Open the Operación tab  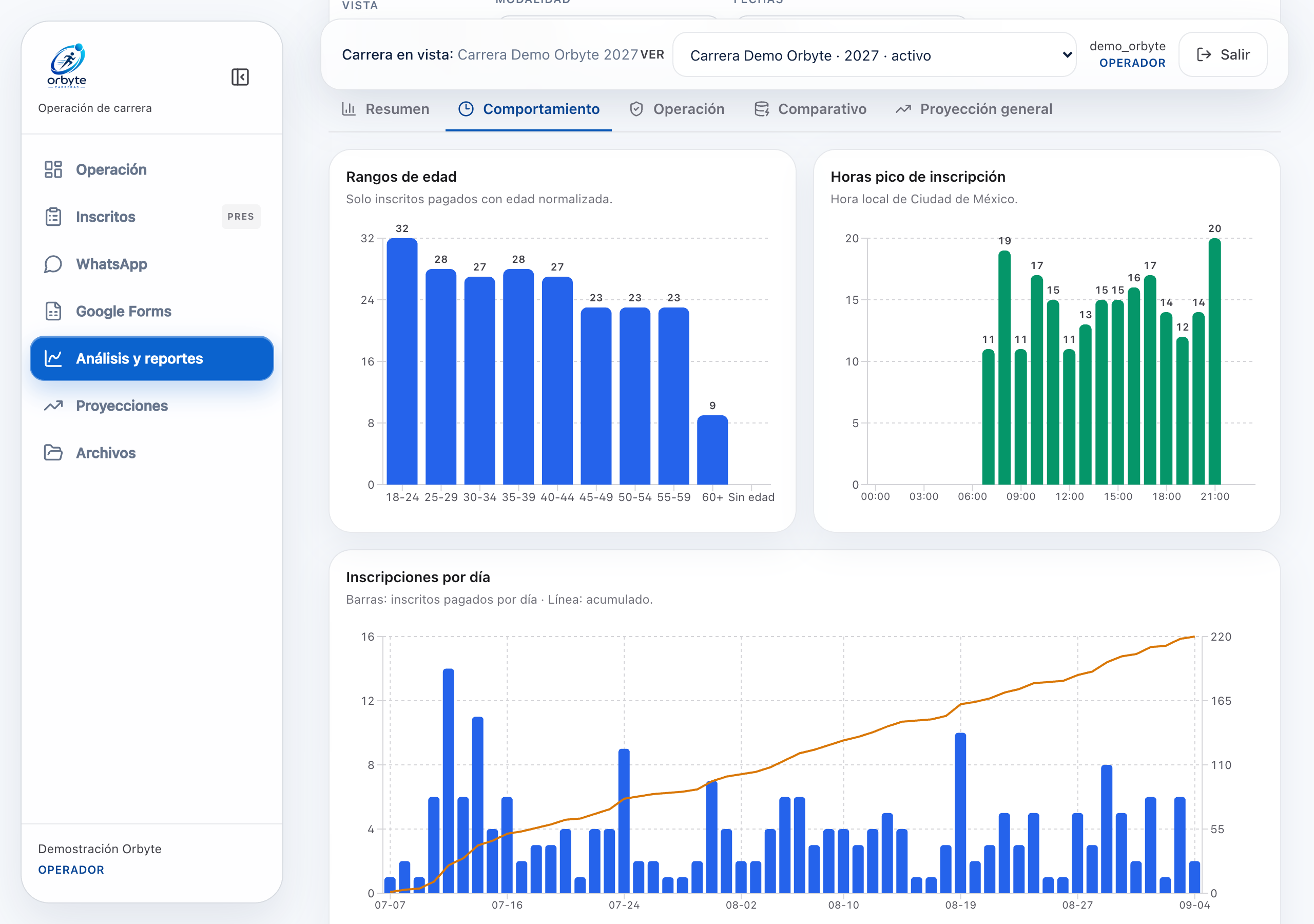(x=677, y=109)
